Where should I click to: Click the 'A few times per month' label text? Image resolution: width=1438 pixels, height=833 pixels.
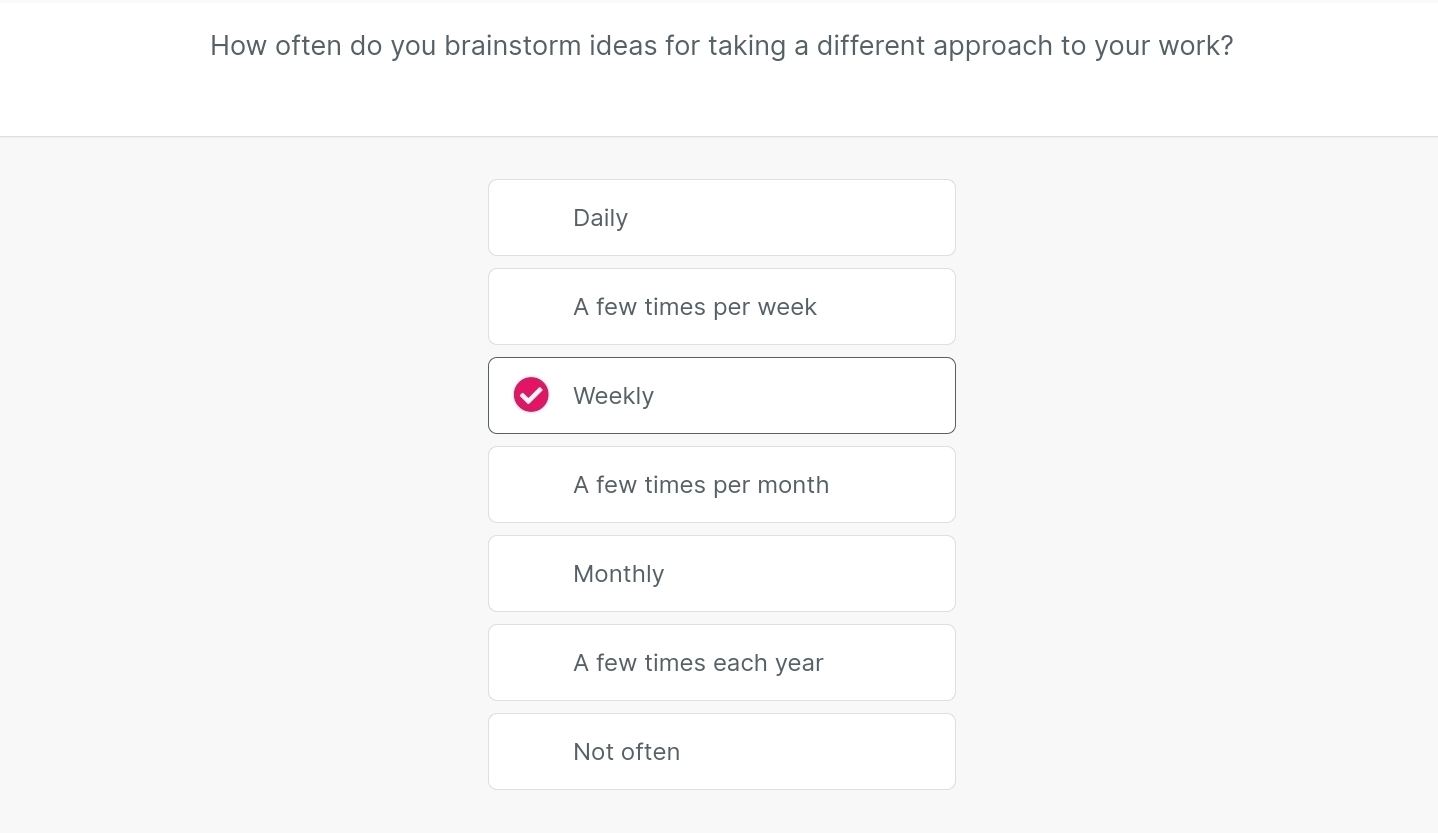[x=700, y=485]
